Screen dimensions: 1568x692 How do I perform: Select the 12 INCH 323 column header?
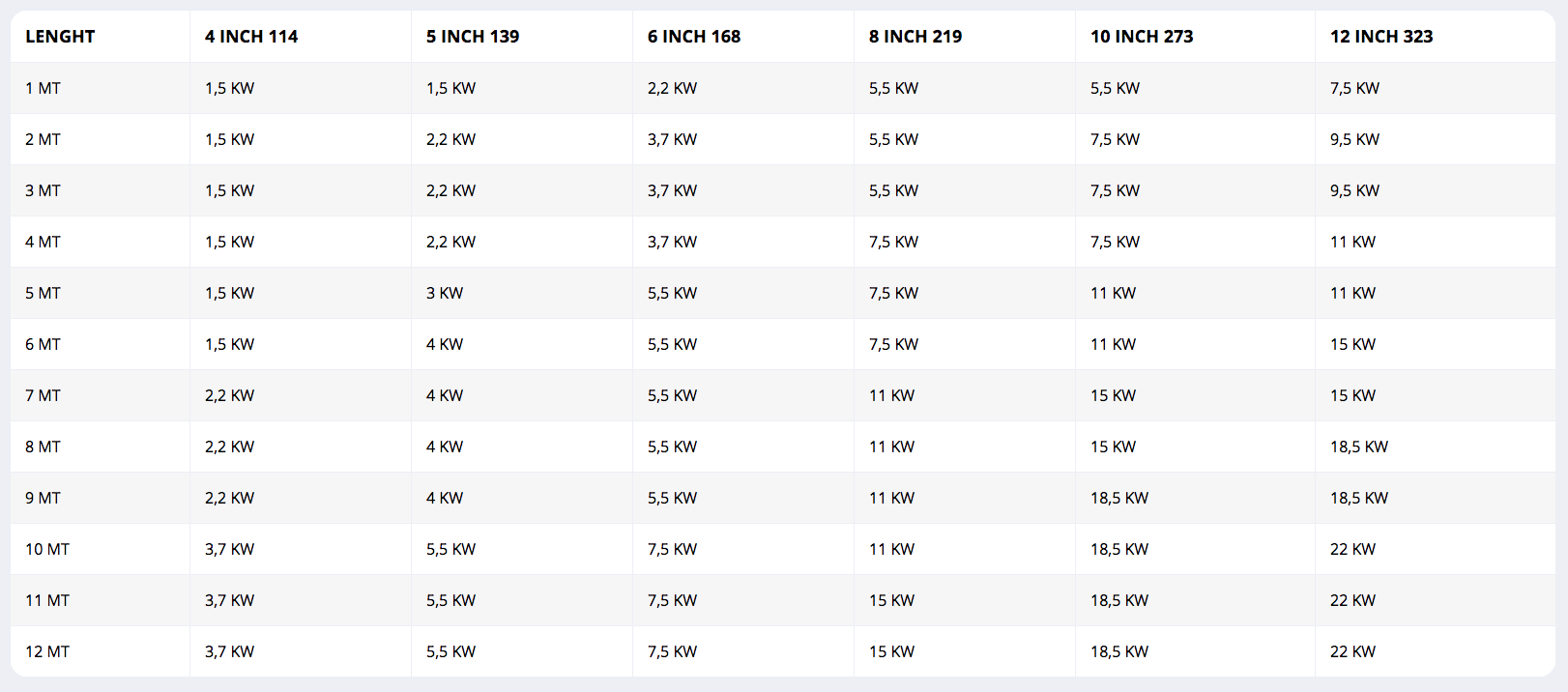[1381, 37]
